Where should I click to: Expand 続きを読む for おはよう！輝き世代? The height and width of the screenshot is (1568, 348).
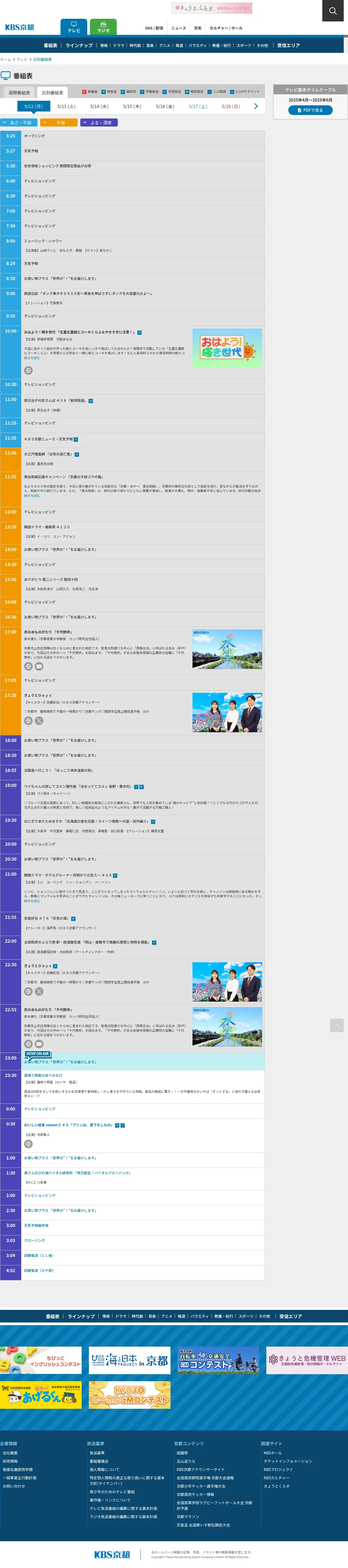tap(32, 358)
